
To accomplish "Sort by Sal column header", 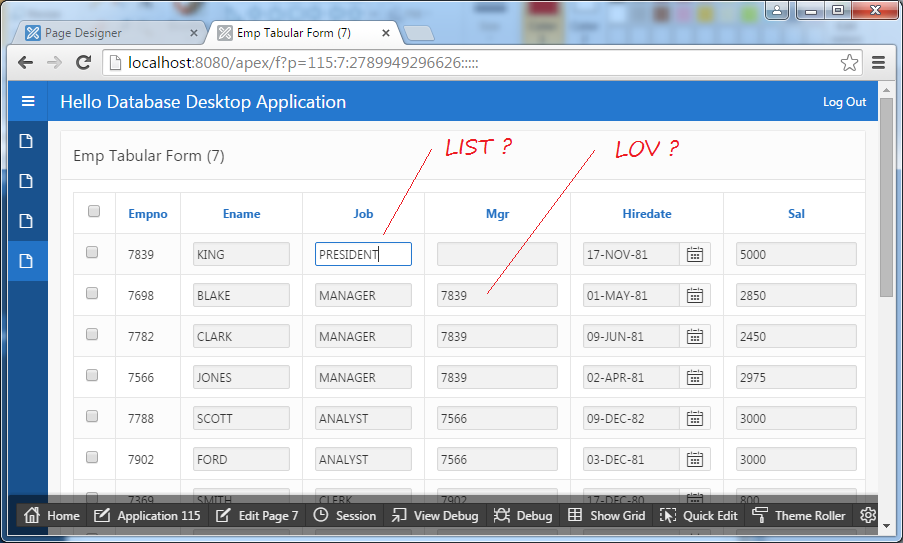I will pos(796,214).
